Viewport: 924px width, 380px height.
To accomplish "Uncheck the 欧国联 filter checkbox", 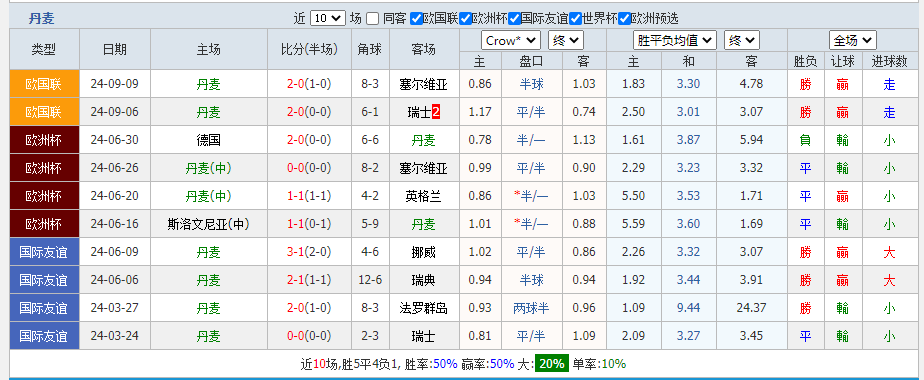I will [x=416, y=18].
